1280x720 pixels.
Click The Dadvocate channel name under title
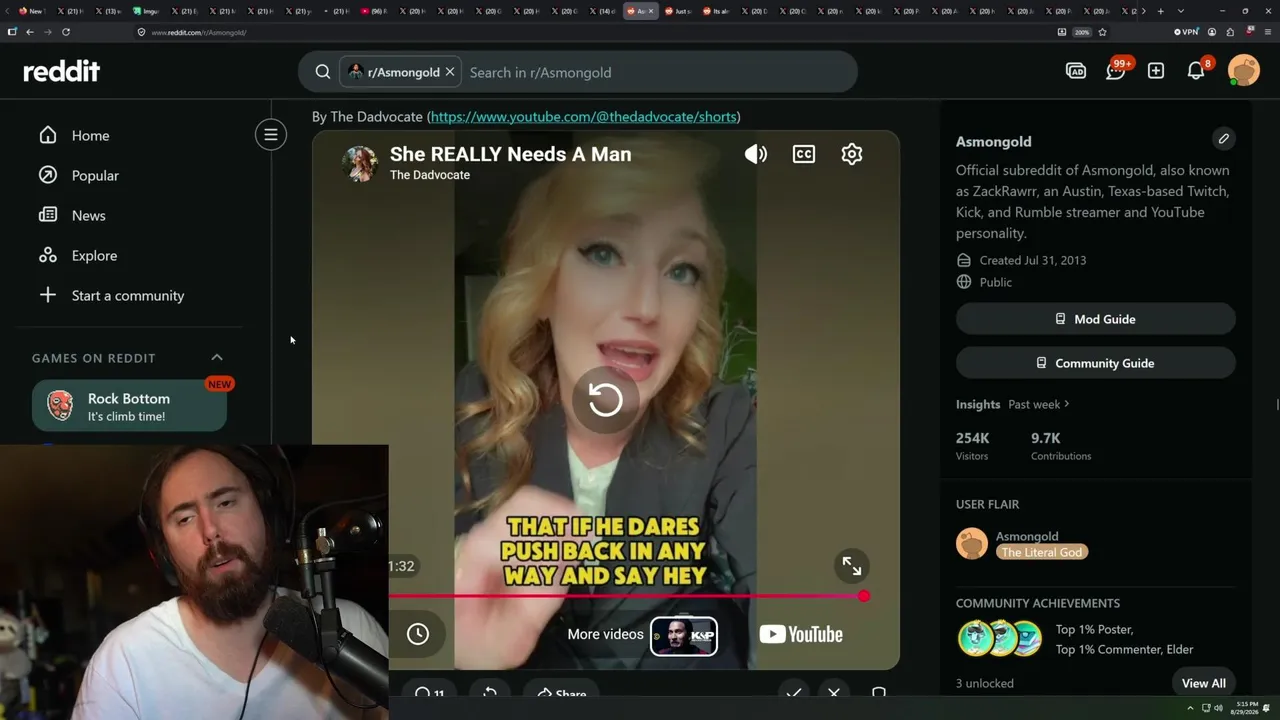click(x=430, y=175)
